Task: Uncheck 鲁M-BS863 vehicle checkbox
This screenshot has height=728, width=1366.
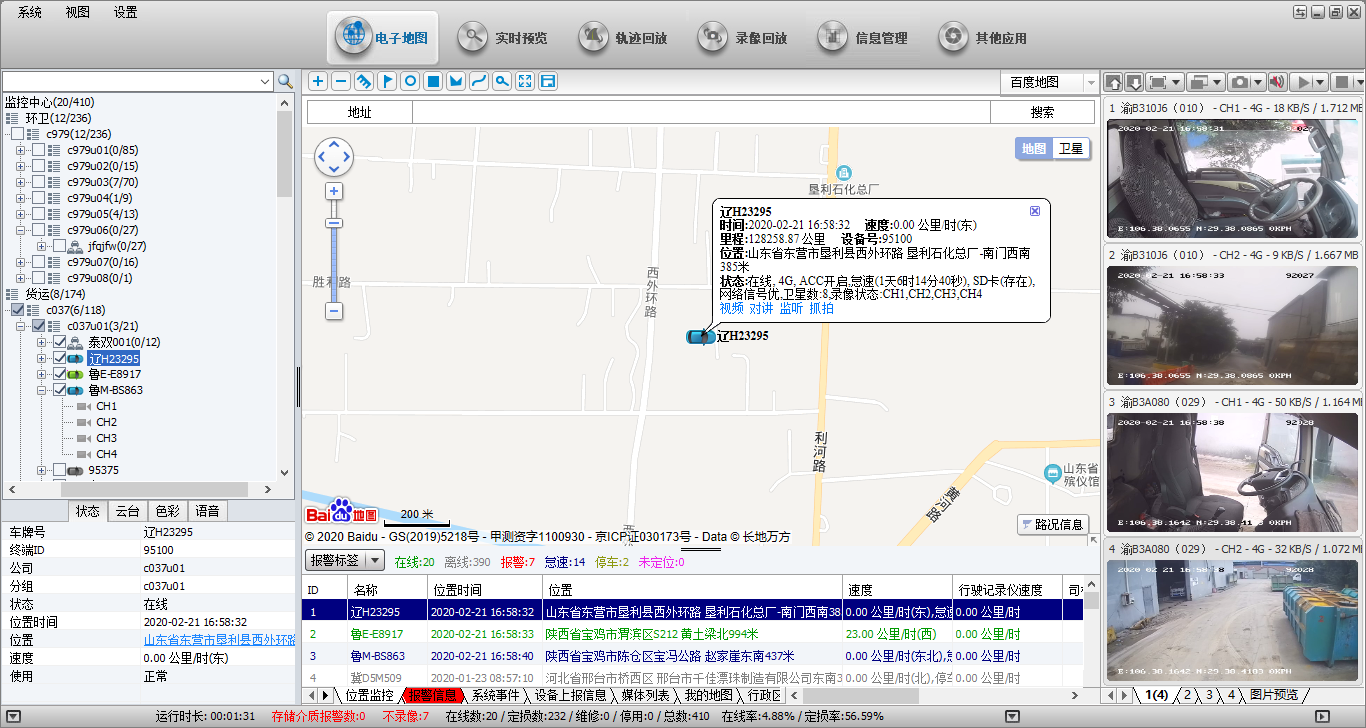Action: click(x=60, y=390)
